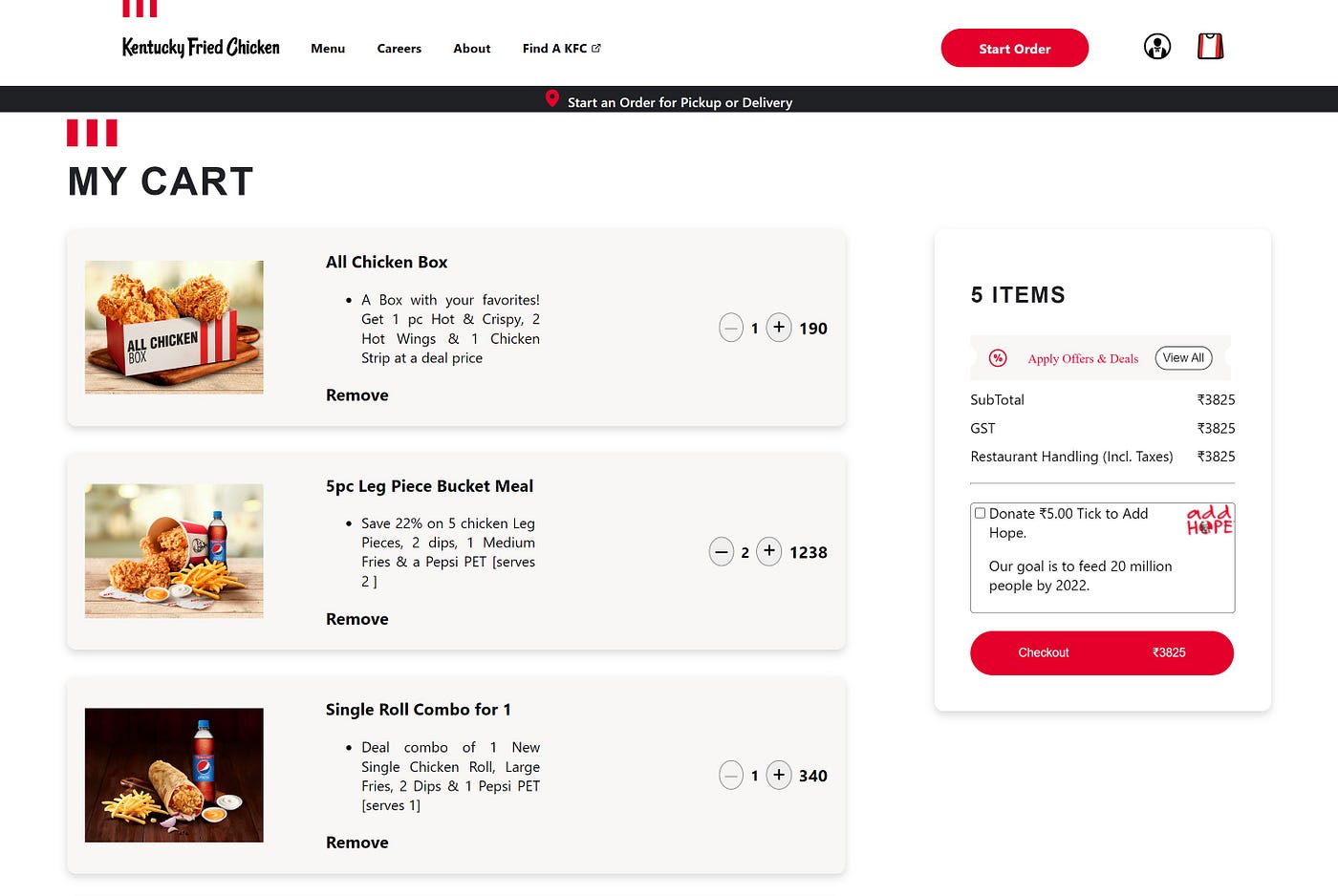Increase quantity of Single Roll Combo
The image size is (1338, 896).
point(779,775)
